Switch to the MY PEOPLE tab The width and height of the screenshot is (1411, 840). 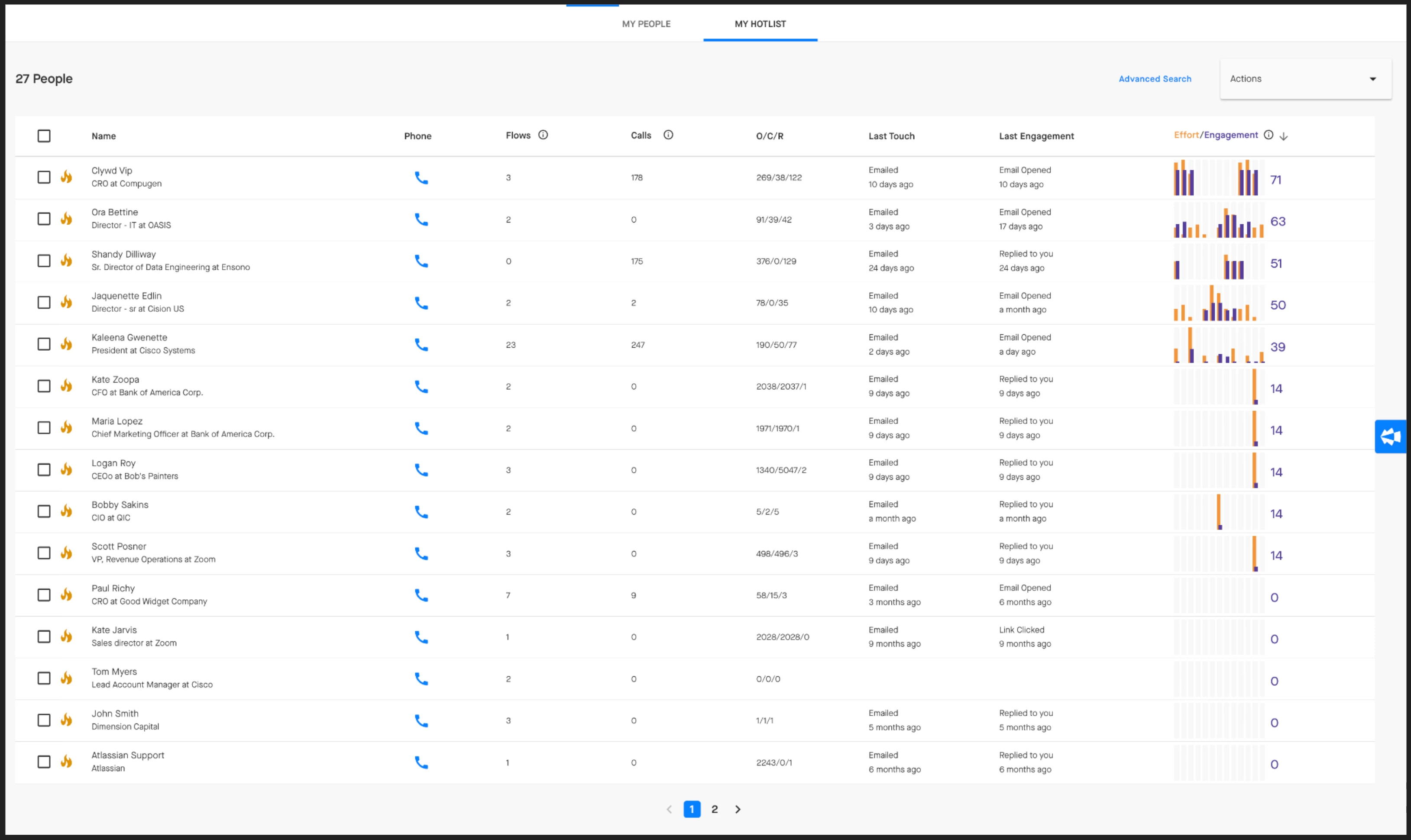pos(646,24)
